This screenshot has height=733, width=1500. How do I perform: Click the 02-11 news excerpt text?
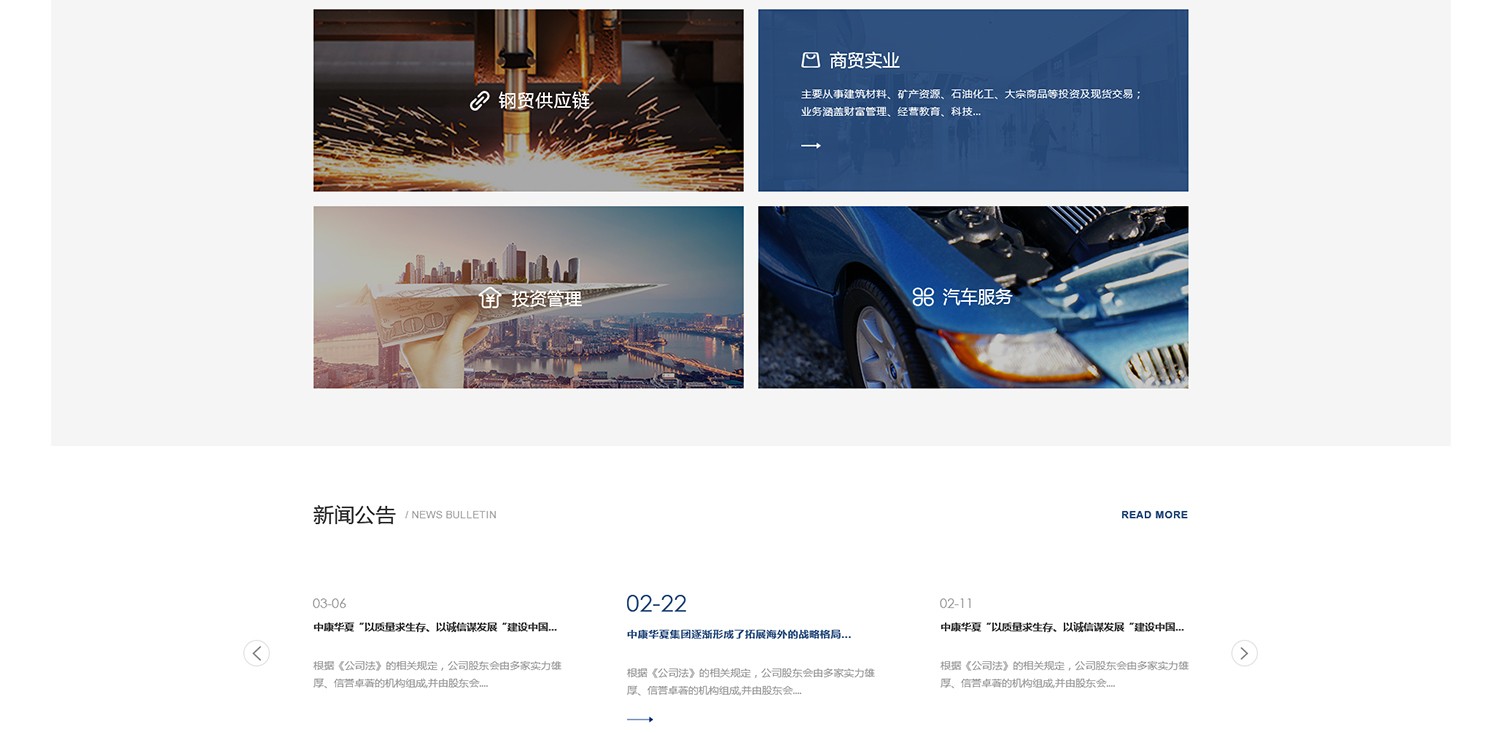[1064, 674]
